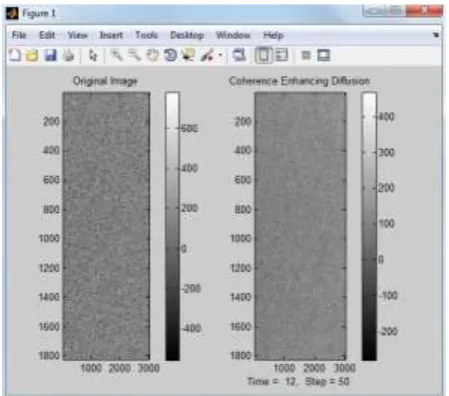Image resolution: width=449 pixels, height=396 pixels.
Task: Click inside the Original Image plot
Action: click(x=106, y=226)
